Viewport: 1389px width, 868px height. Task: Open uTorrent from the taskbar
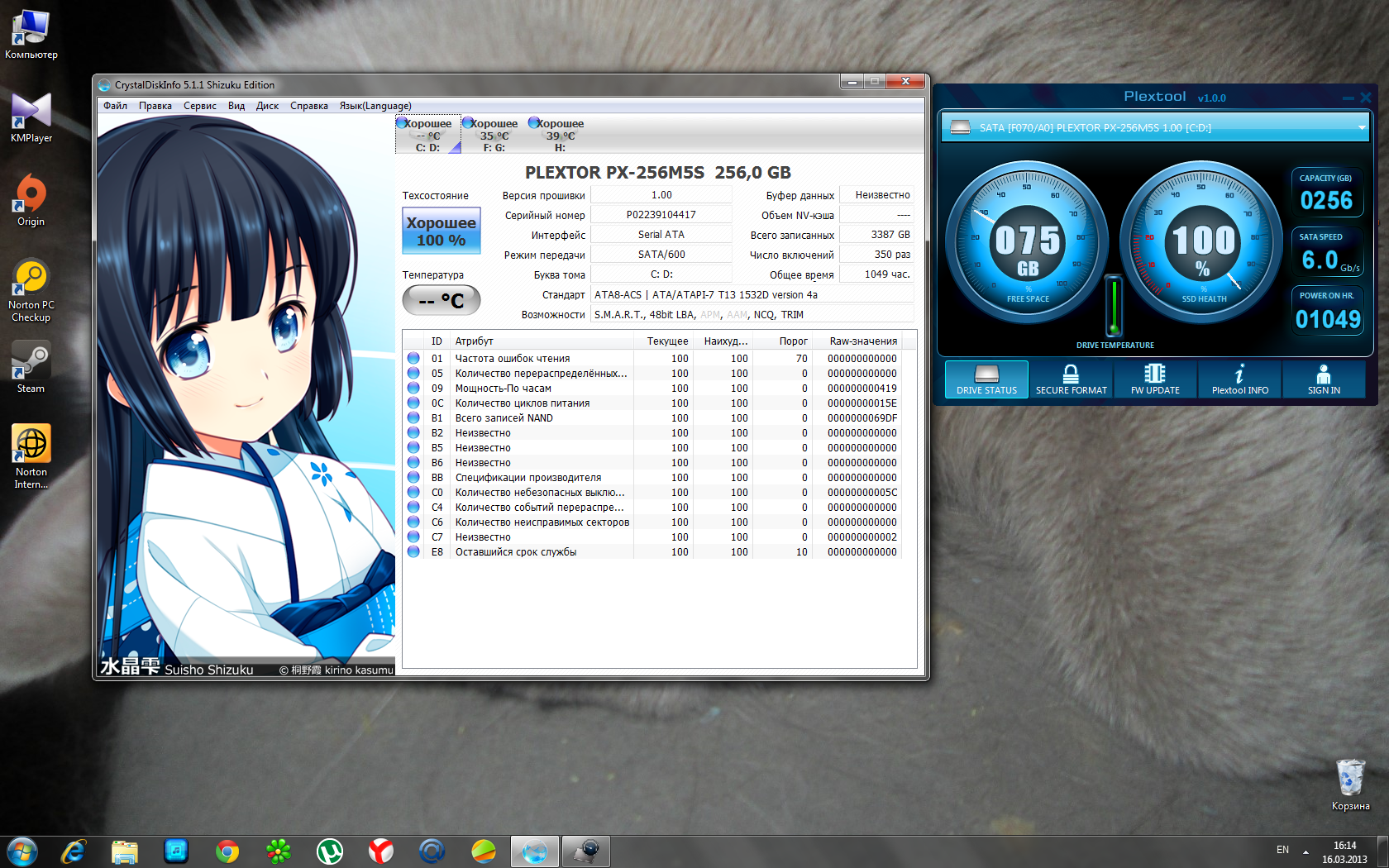click(x=330, y=851)
